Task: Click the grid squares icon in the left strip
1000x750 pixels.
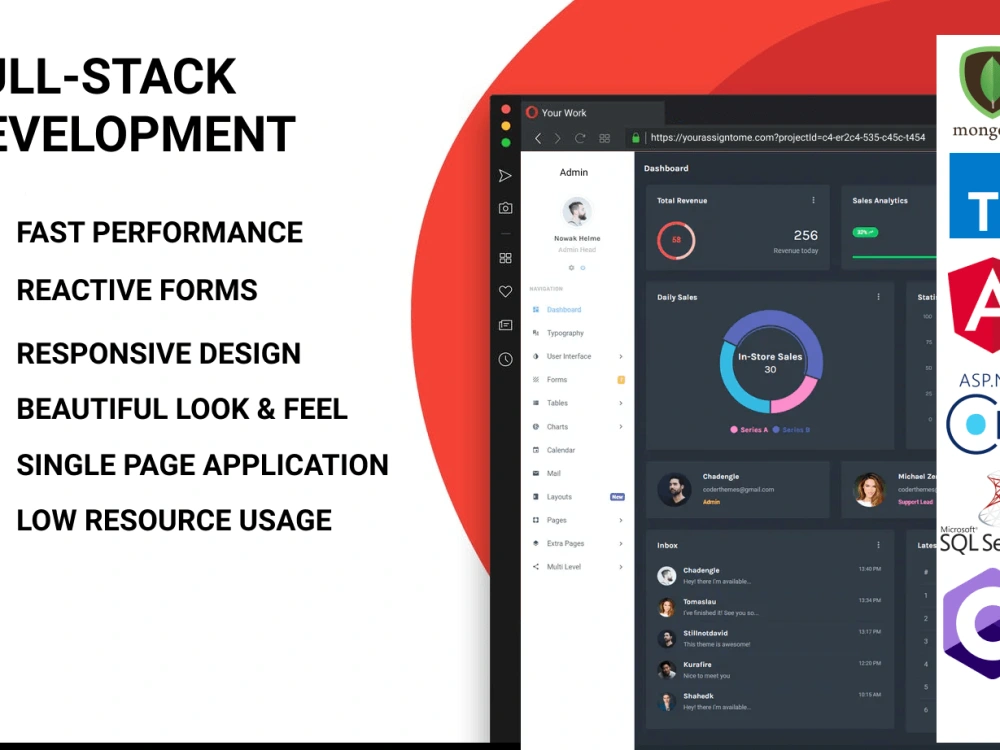Action: [x=505, y=257]
